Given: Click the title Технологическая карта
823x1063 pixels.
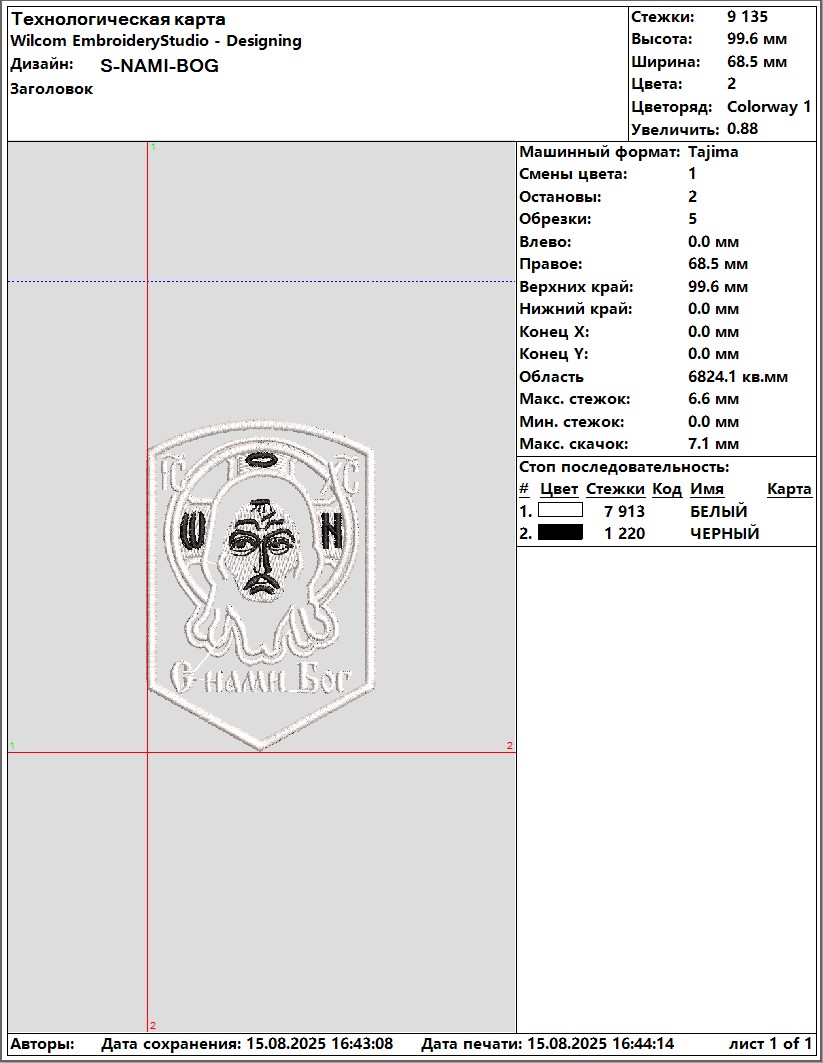Looking at the screenshot, I should click(118, 19).
